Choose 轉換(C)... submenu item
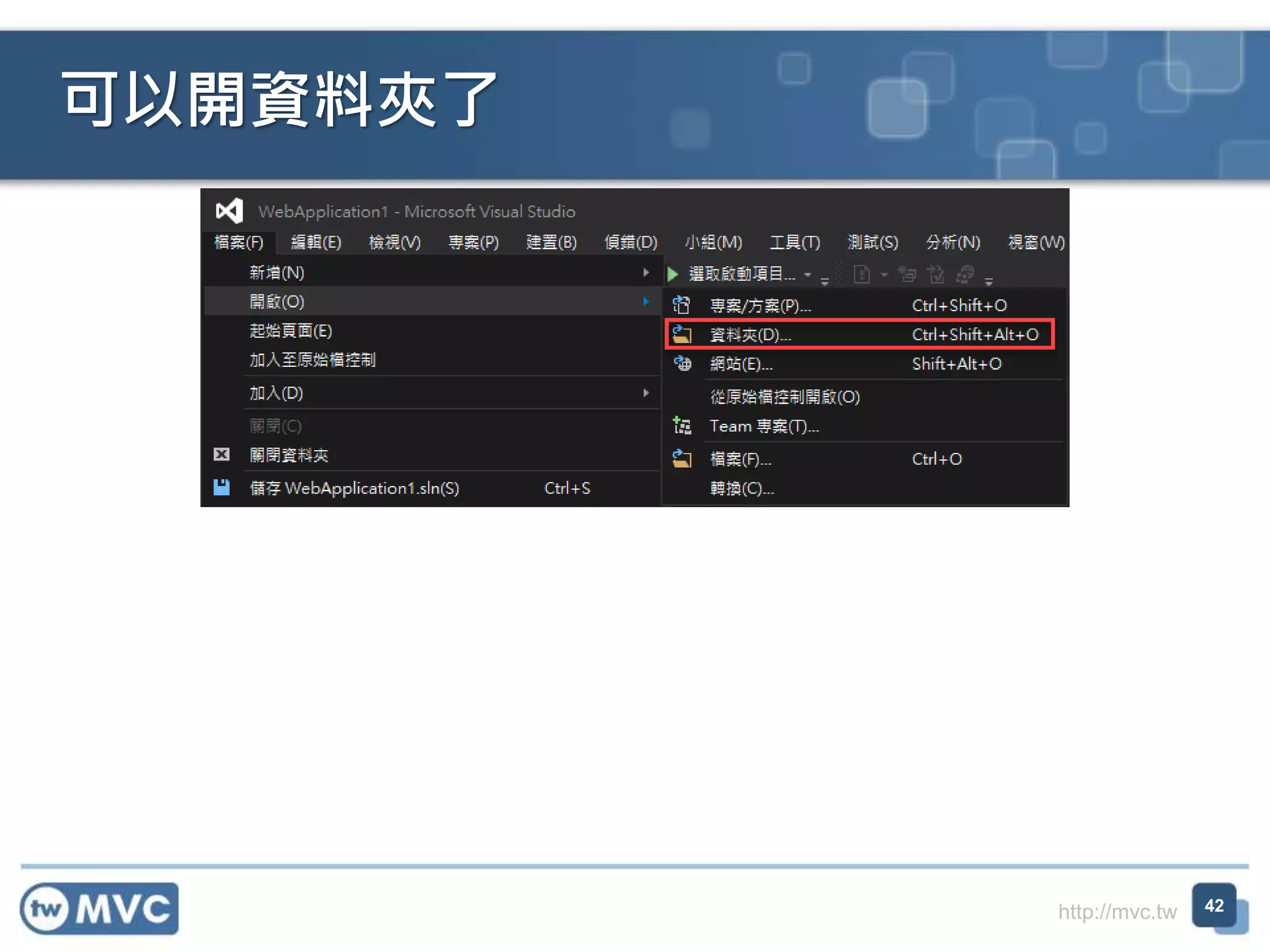Image resolution: width=1270 pixels, height=952 pixels. 864,488
